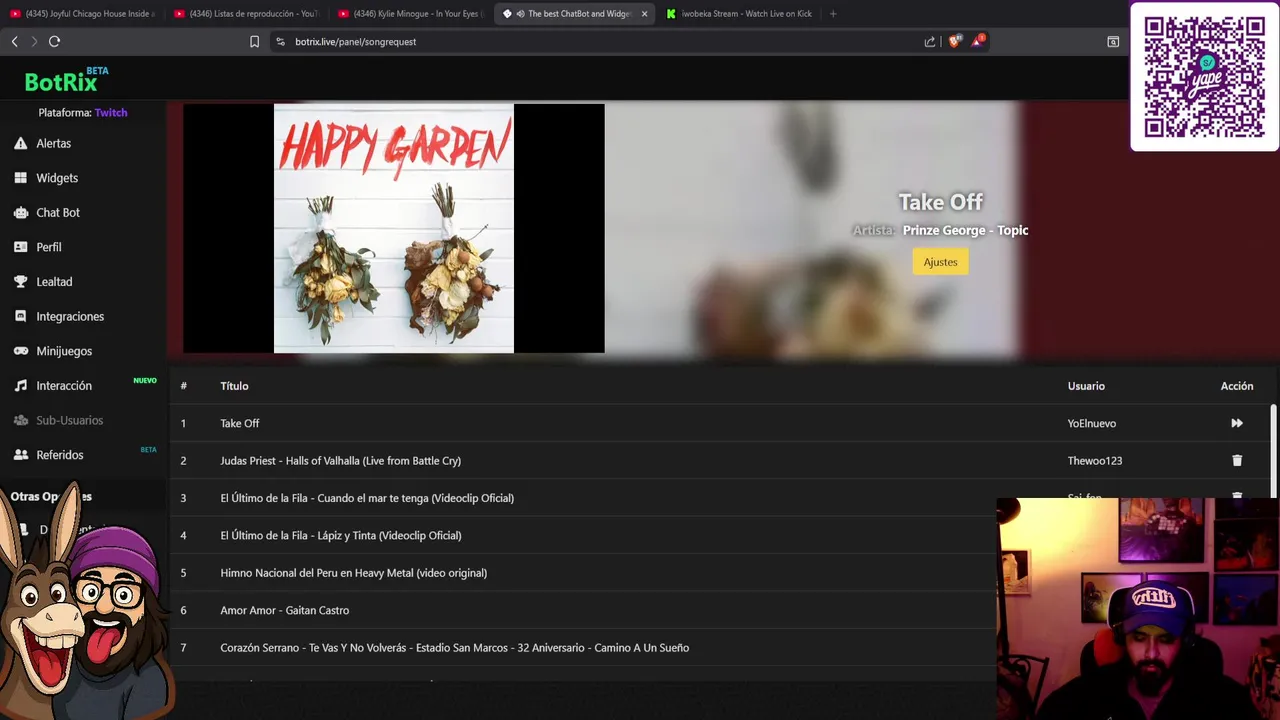Click the Take Off heading

[x=940, y=202]
